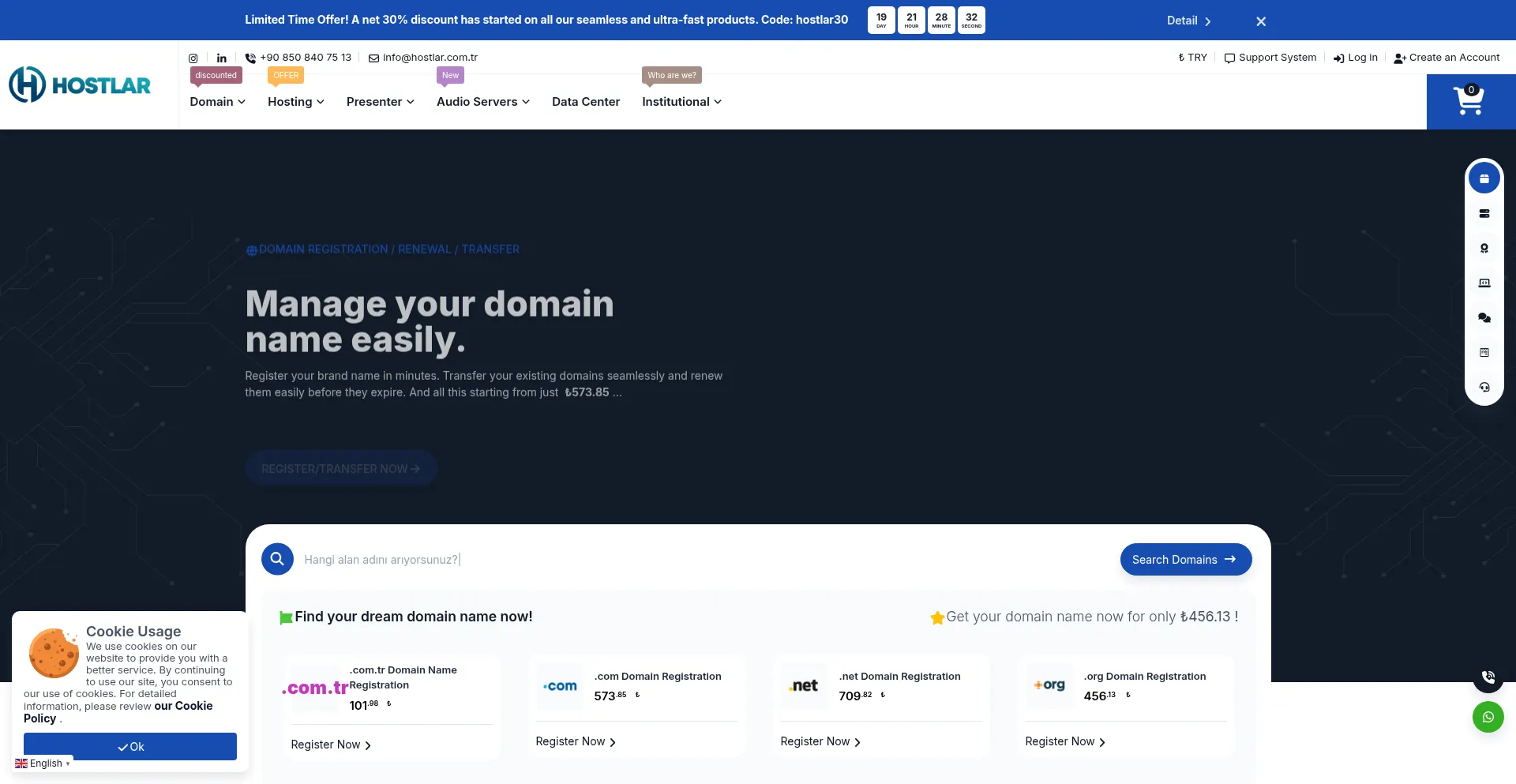
Task: Expand the Institutional dropdown menu
Action: (681, 102)
